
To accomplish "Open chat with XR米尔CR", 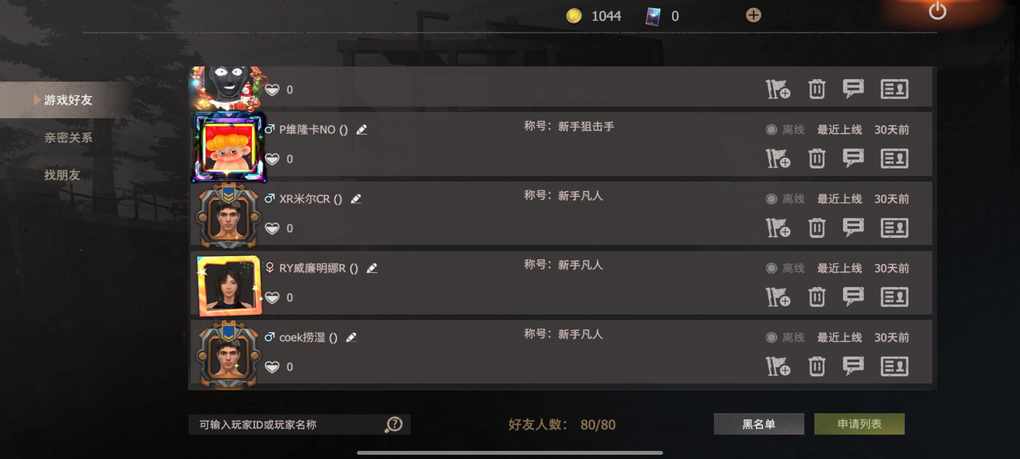I will point(853,228).
